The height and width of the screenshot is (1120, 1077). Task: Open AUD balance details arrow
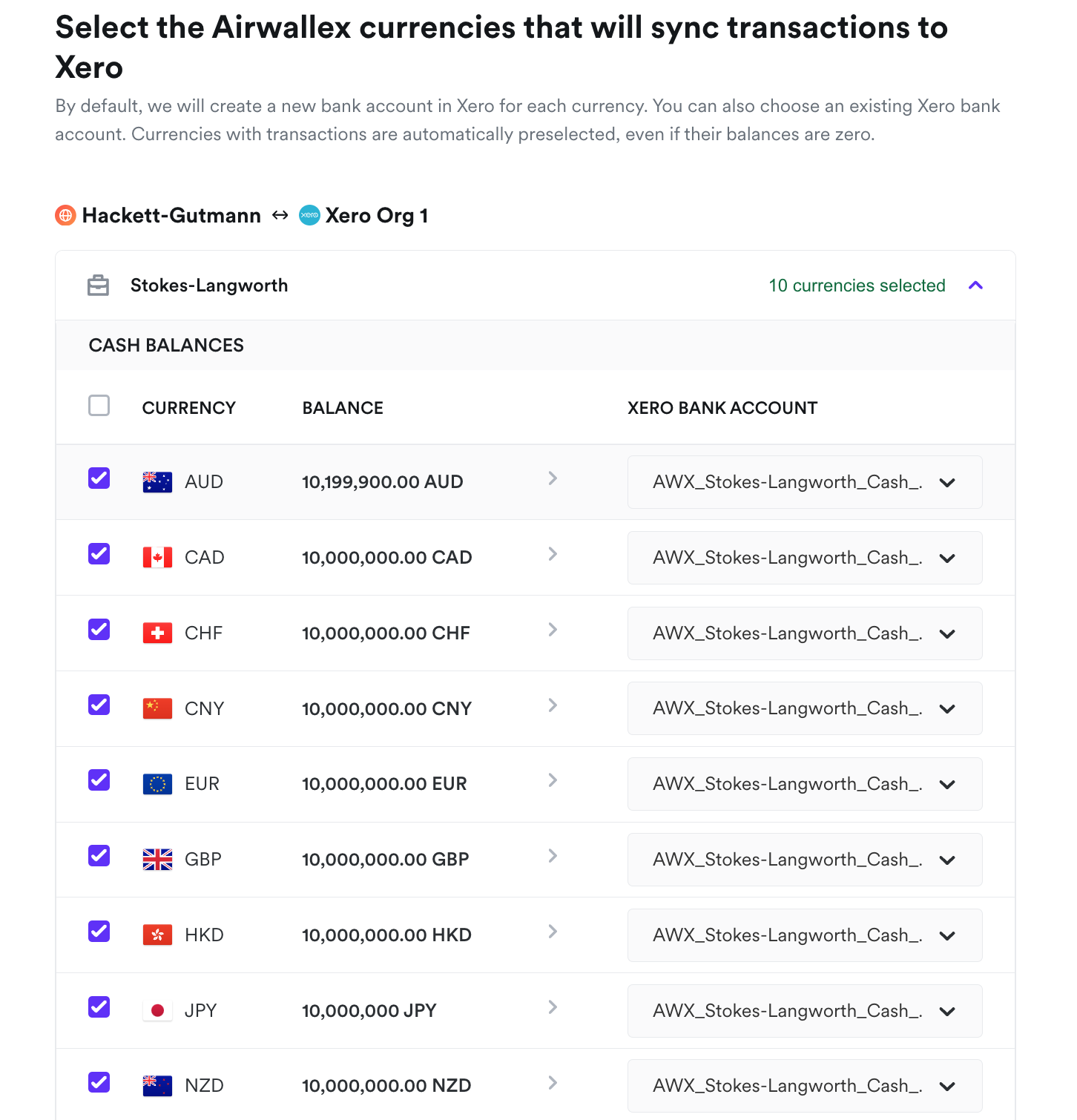(x=553, y=478)
